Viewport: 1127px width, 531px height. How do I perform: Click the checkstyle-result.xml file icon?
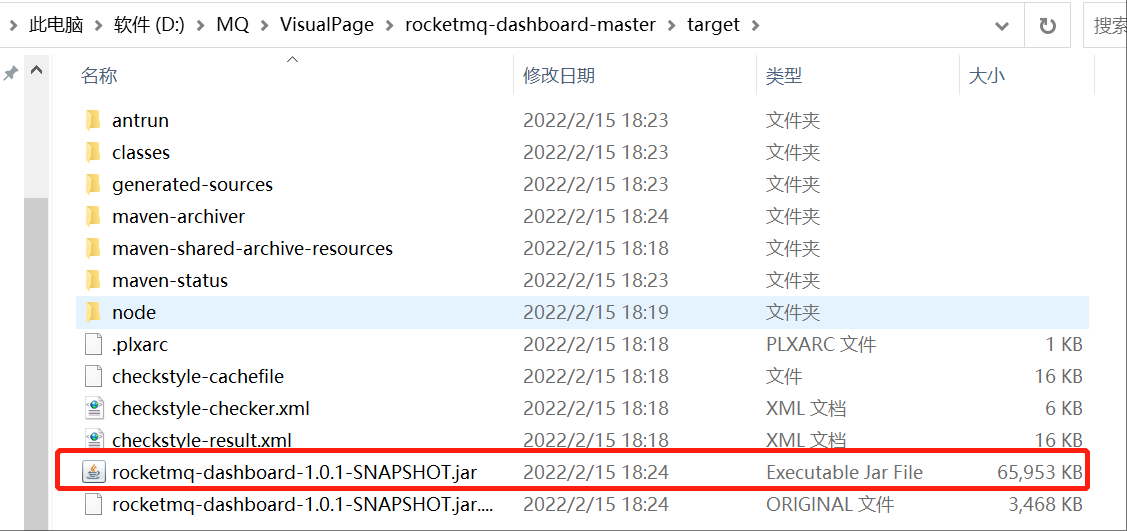[x=94, y=439]
